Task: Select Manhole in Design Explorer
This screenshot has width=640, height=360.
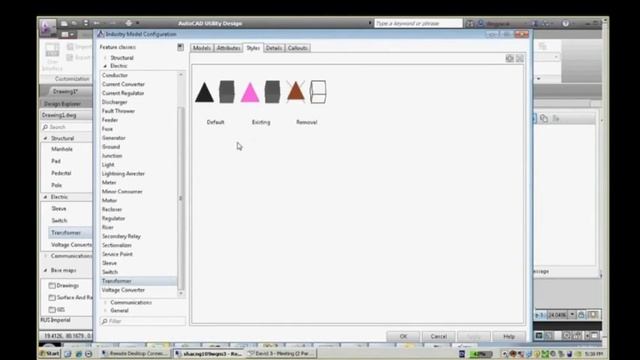Action: (62, 149)
